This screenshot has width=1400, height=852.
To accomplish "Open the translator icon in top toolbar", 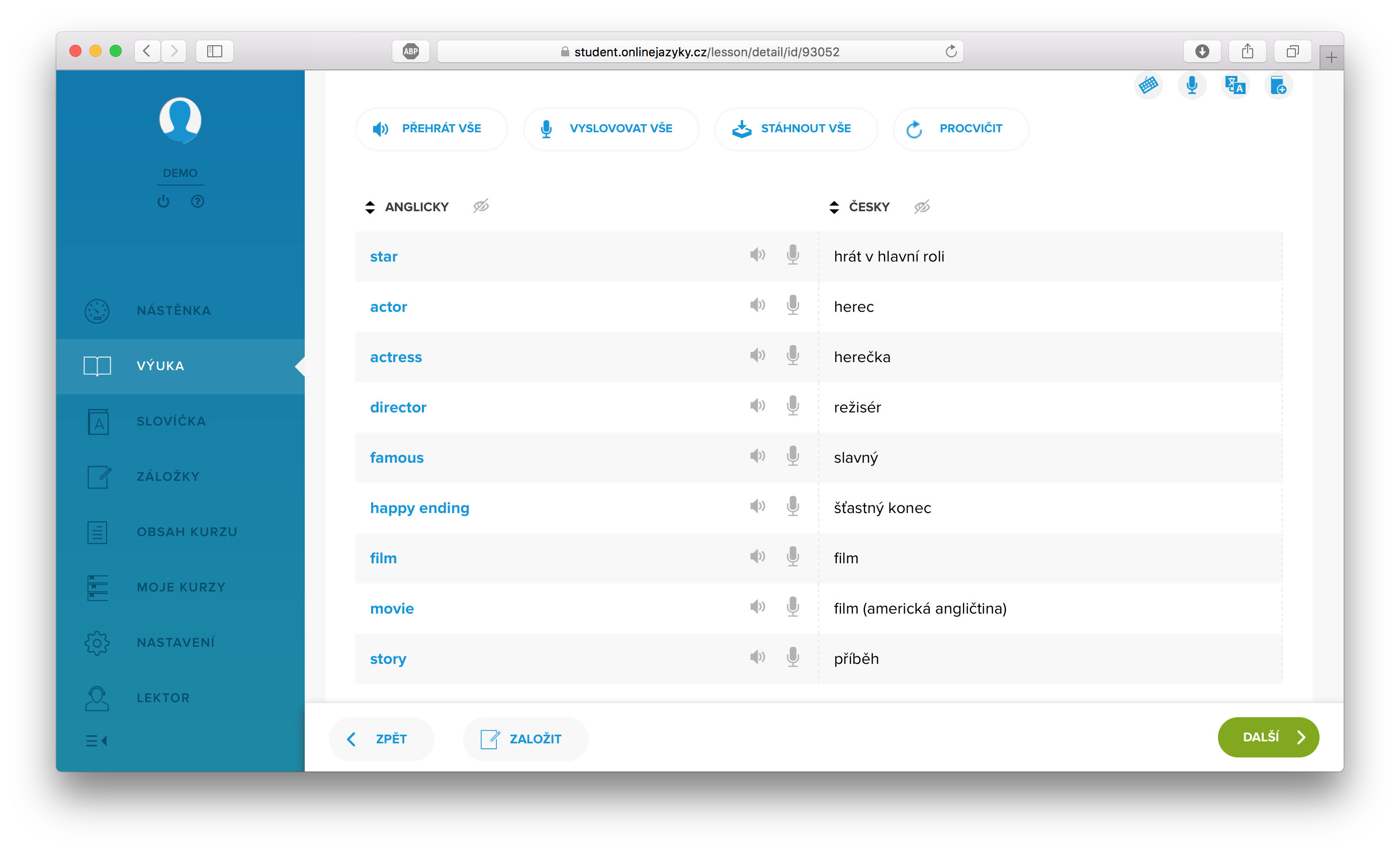I will (1235, 86).
